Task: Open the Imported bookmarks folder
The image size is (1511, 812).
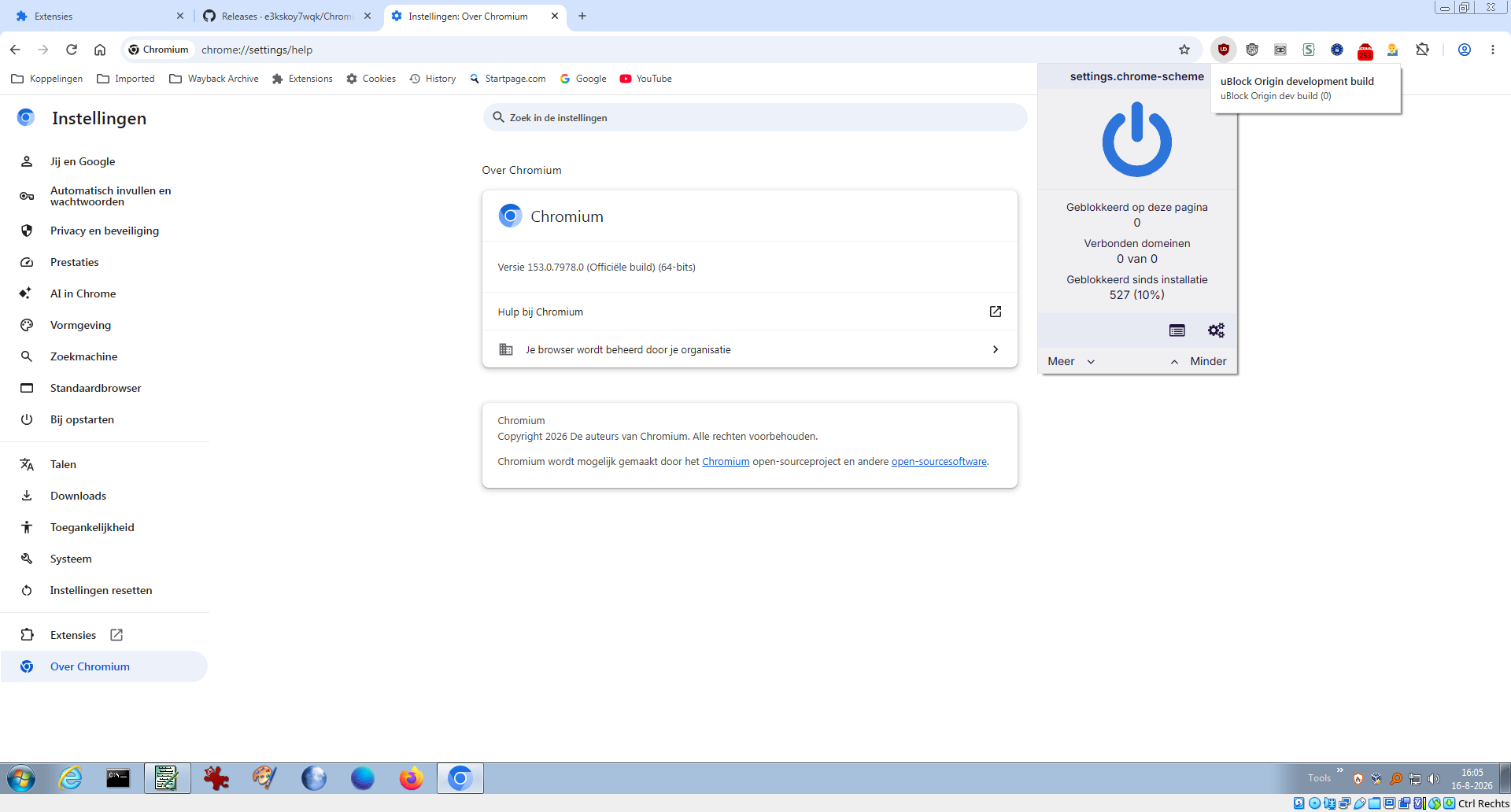Action: click(126, 79)
